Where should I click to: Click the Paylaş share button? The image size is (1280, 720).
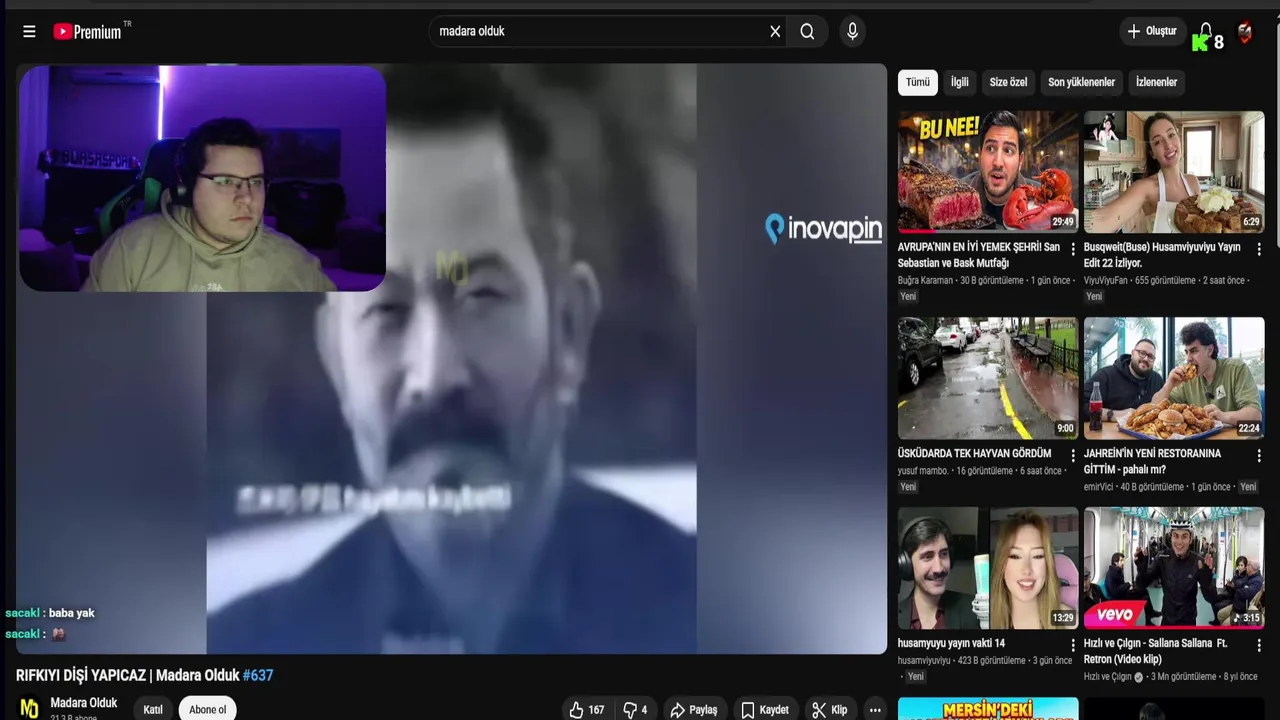(693, 709)
